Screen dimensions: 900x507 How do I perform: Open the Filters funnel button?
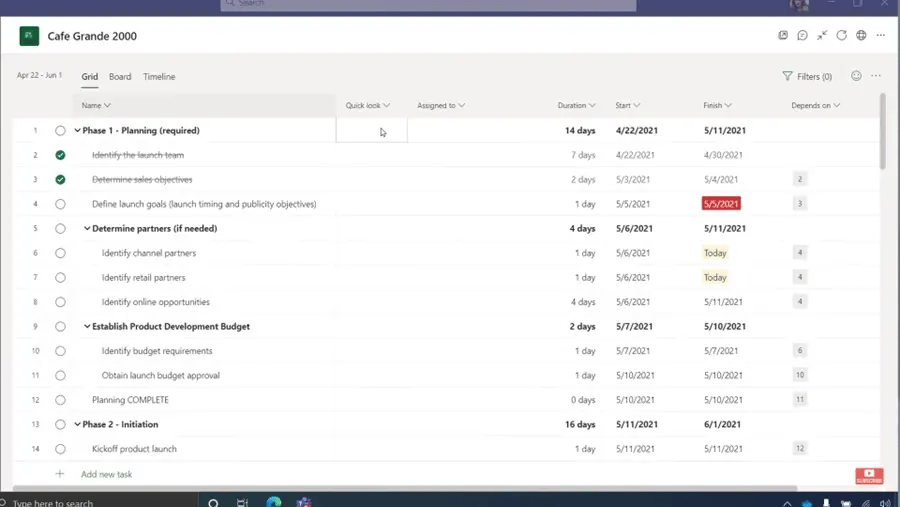coord(807,76)
